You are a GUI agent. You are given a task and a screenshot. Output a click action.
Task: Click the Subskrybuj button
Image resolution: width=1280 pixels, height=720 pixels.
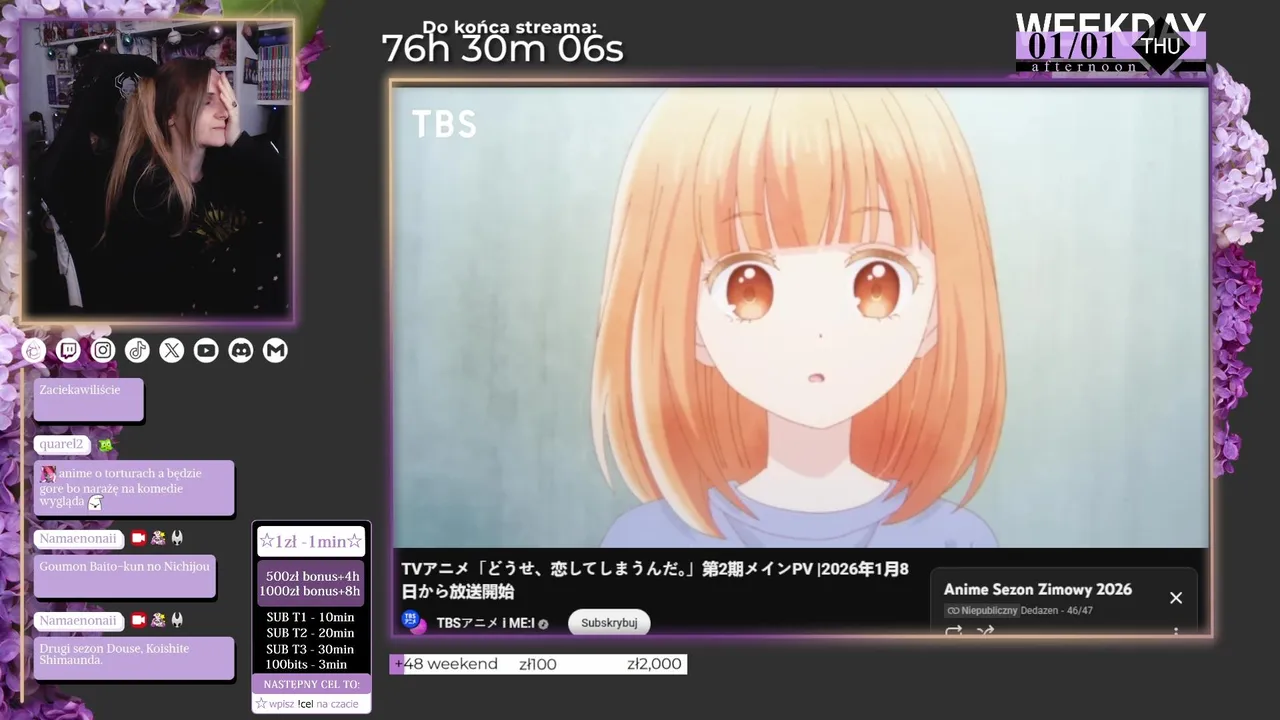[609, 623]
